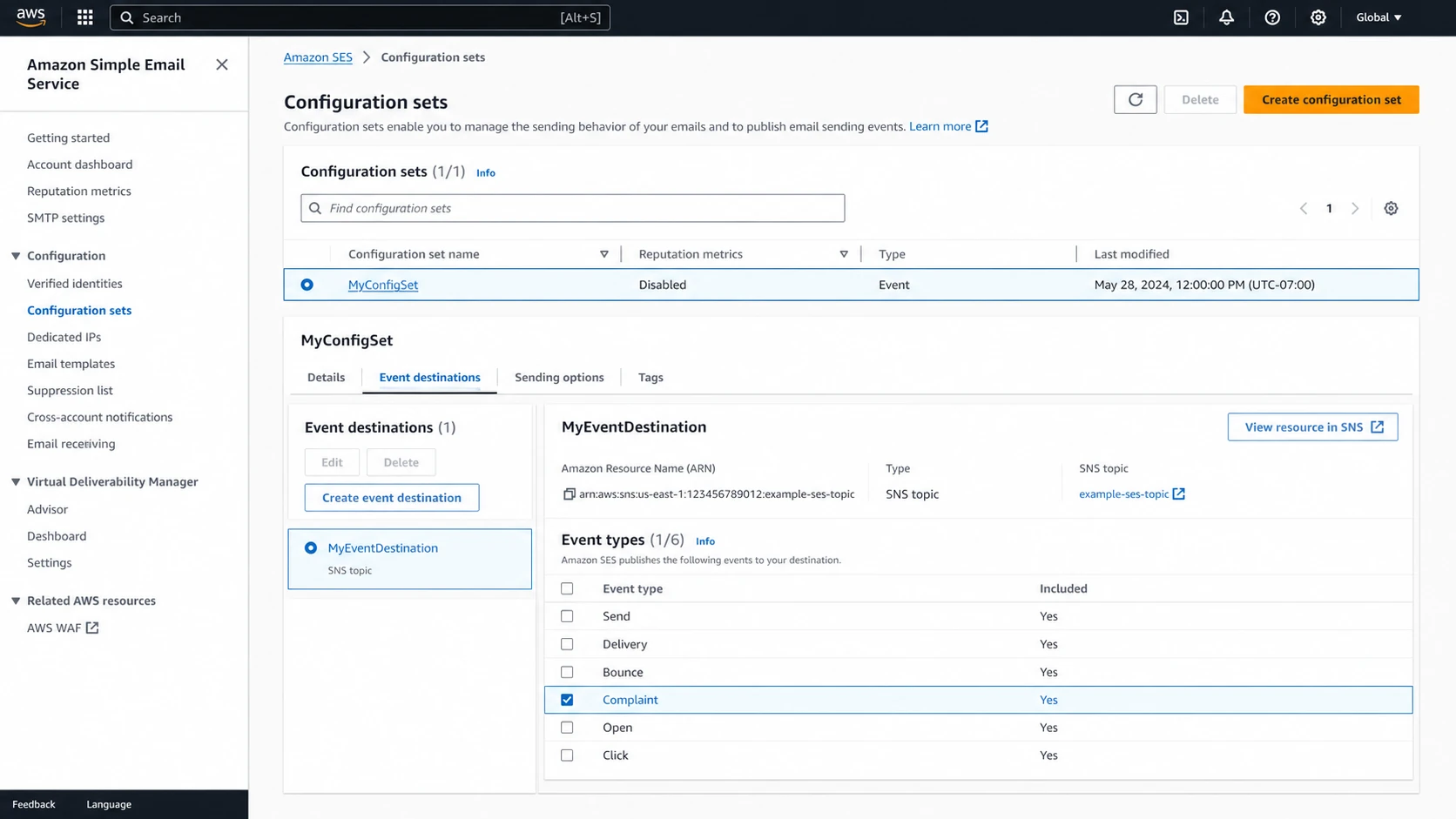Go to next page of configuration sets

1355,208
